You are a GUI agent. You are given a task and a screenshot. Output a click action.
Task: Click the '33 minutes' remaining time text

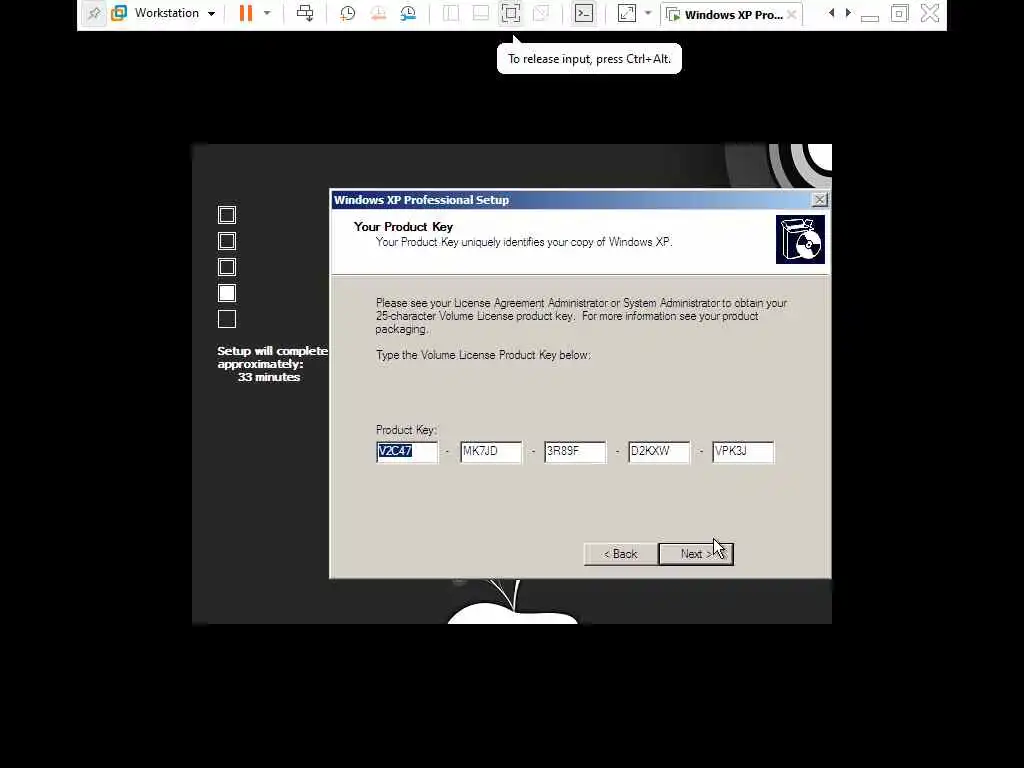click(268, 377)
